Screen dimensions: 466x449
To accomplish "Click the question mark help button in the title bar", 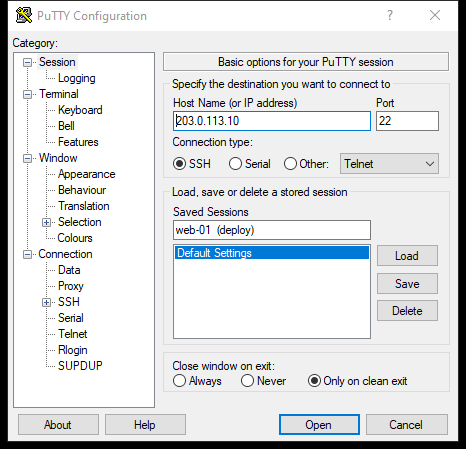I will (390, 15).
